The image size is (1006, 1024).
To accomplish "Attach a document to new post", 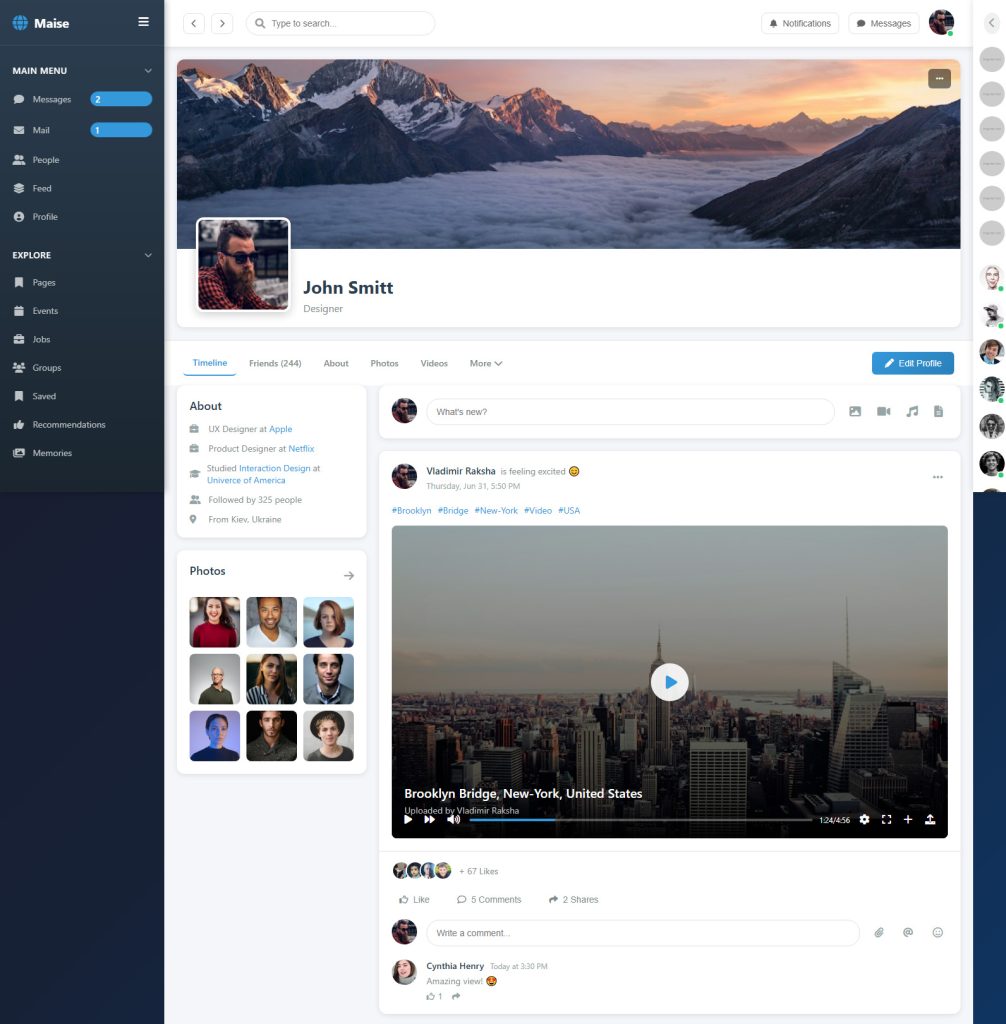I will click(x=939, y=411).
